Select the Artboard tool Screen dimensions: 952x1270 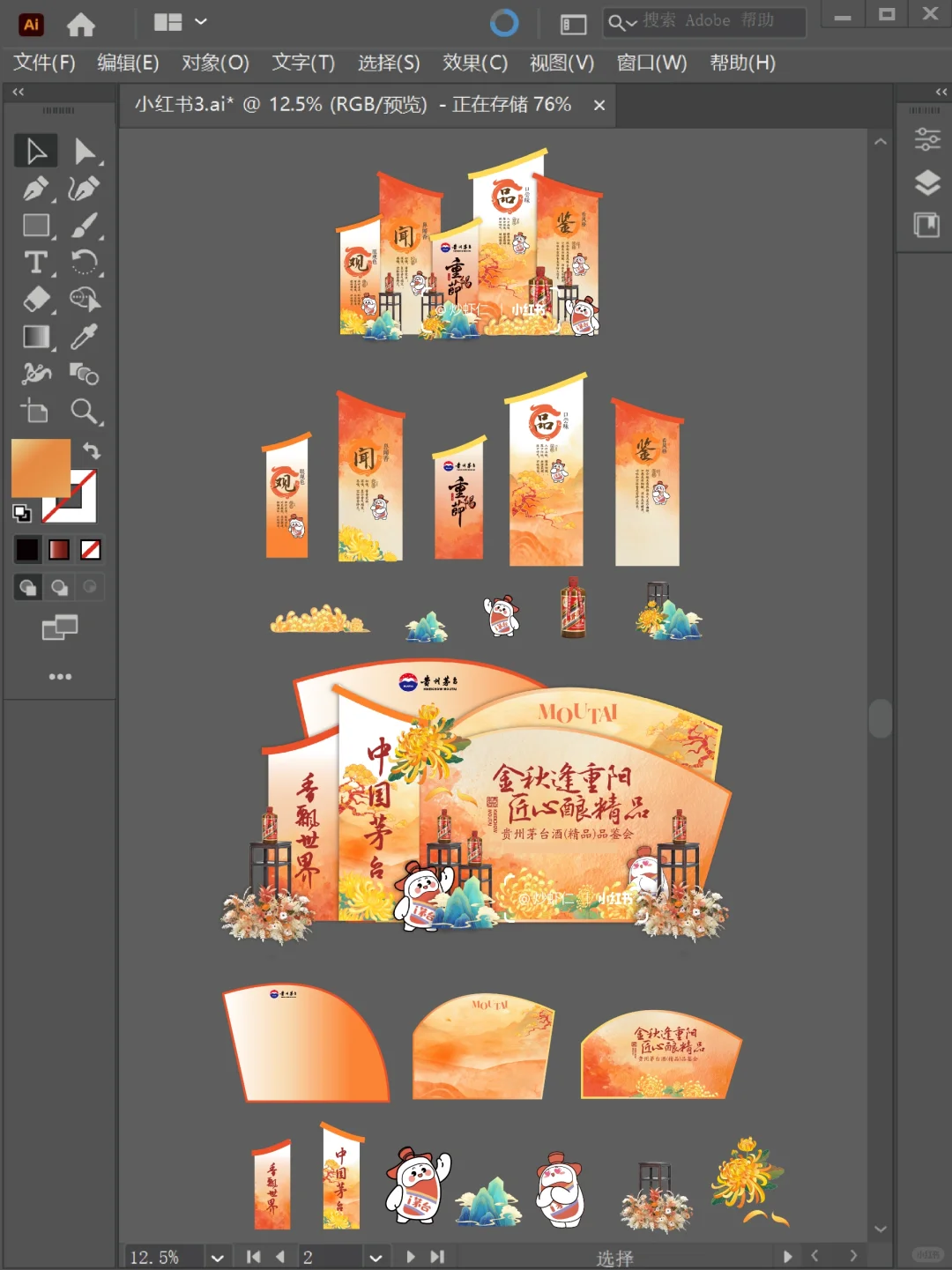click(36, 411)
